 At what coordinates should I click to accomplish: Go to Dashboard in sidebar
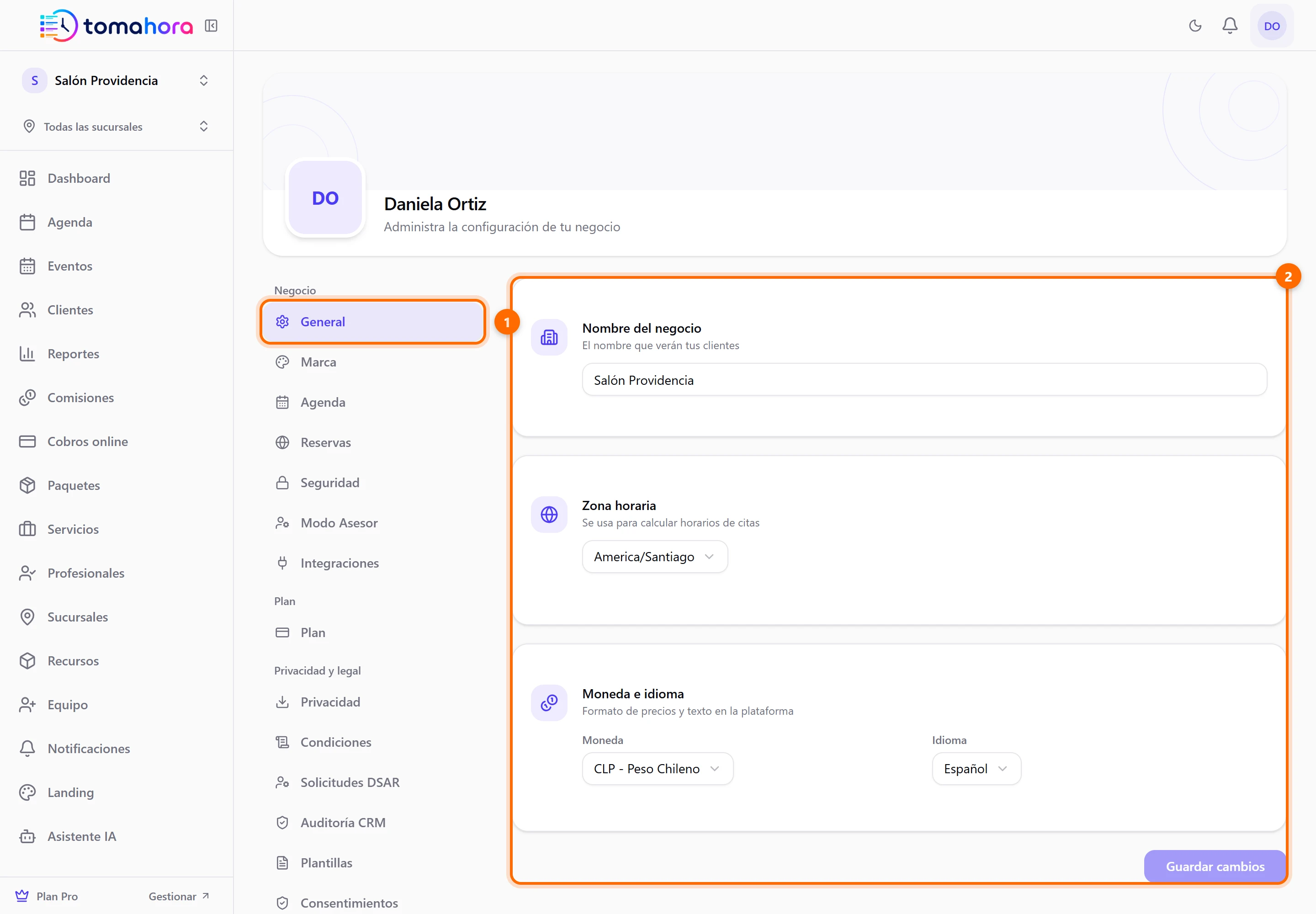(116, 178)
